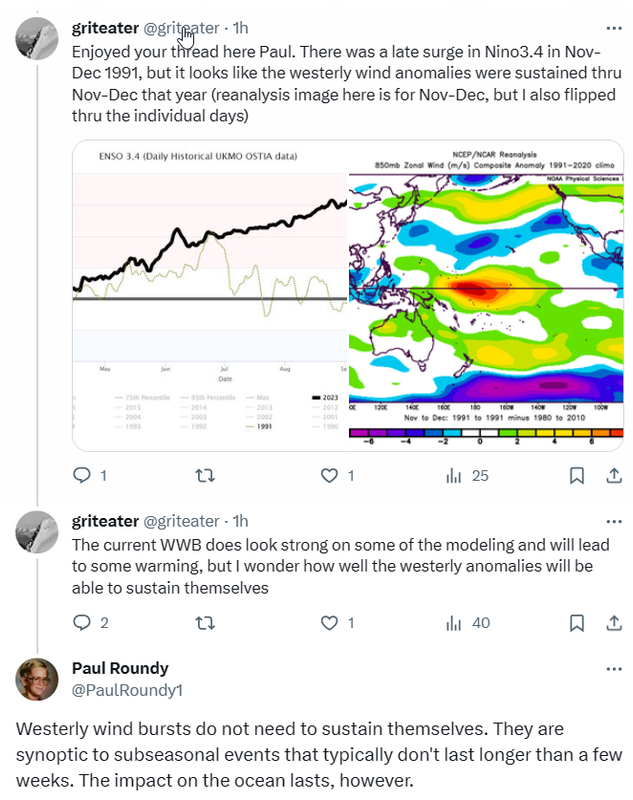Share the WWB modeling tweet
The image size is (633, 800).
(x=614, y=622)
